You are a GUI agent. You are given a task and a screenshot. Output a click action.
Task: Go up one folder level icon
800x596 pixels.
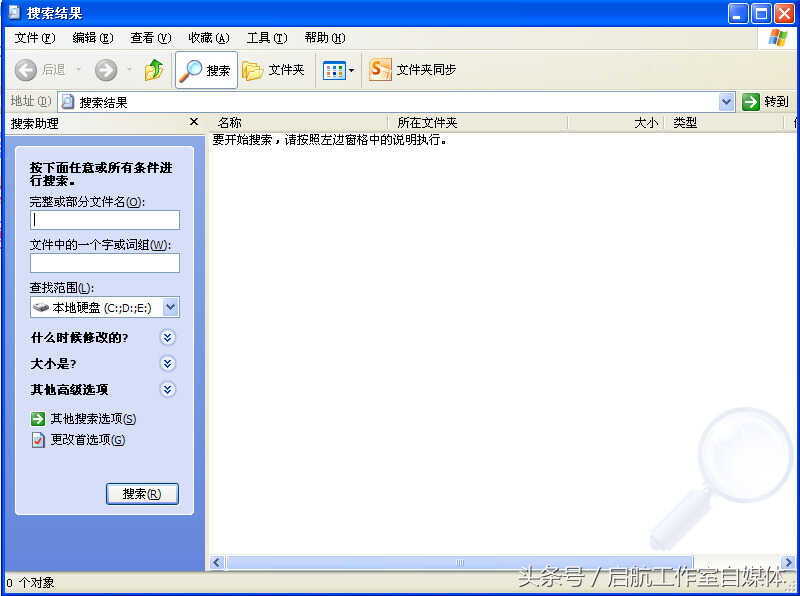point(154,70)
